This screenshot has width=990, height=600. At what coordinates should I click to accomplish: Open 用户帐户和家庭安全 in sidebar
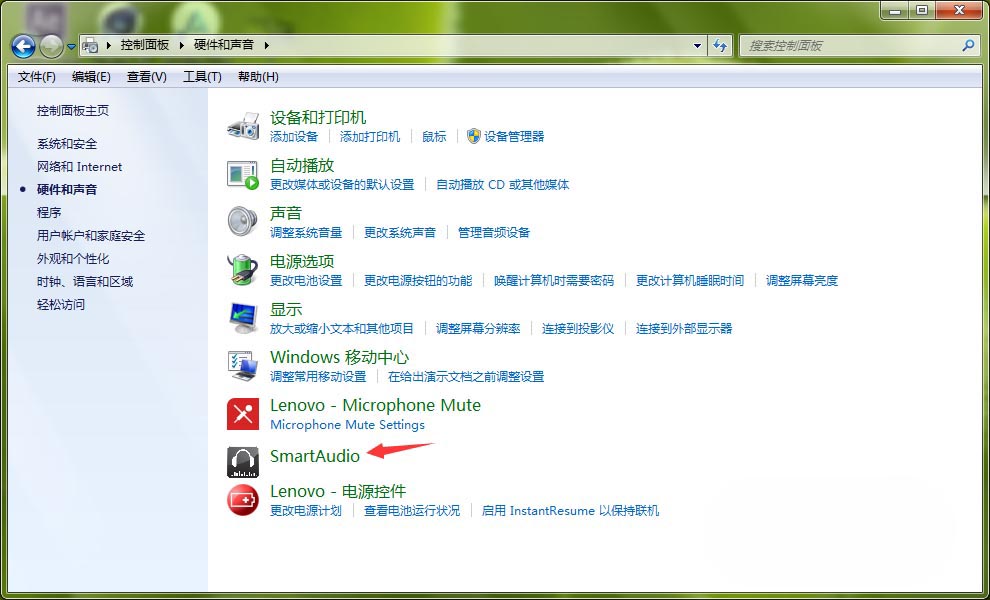tap(91, 236)
